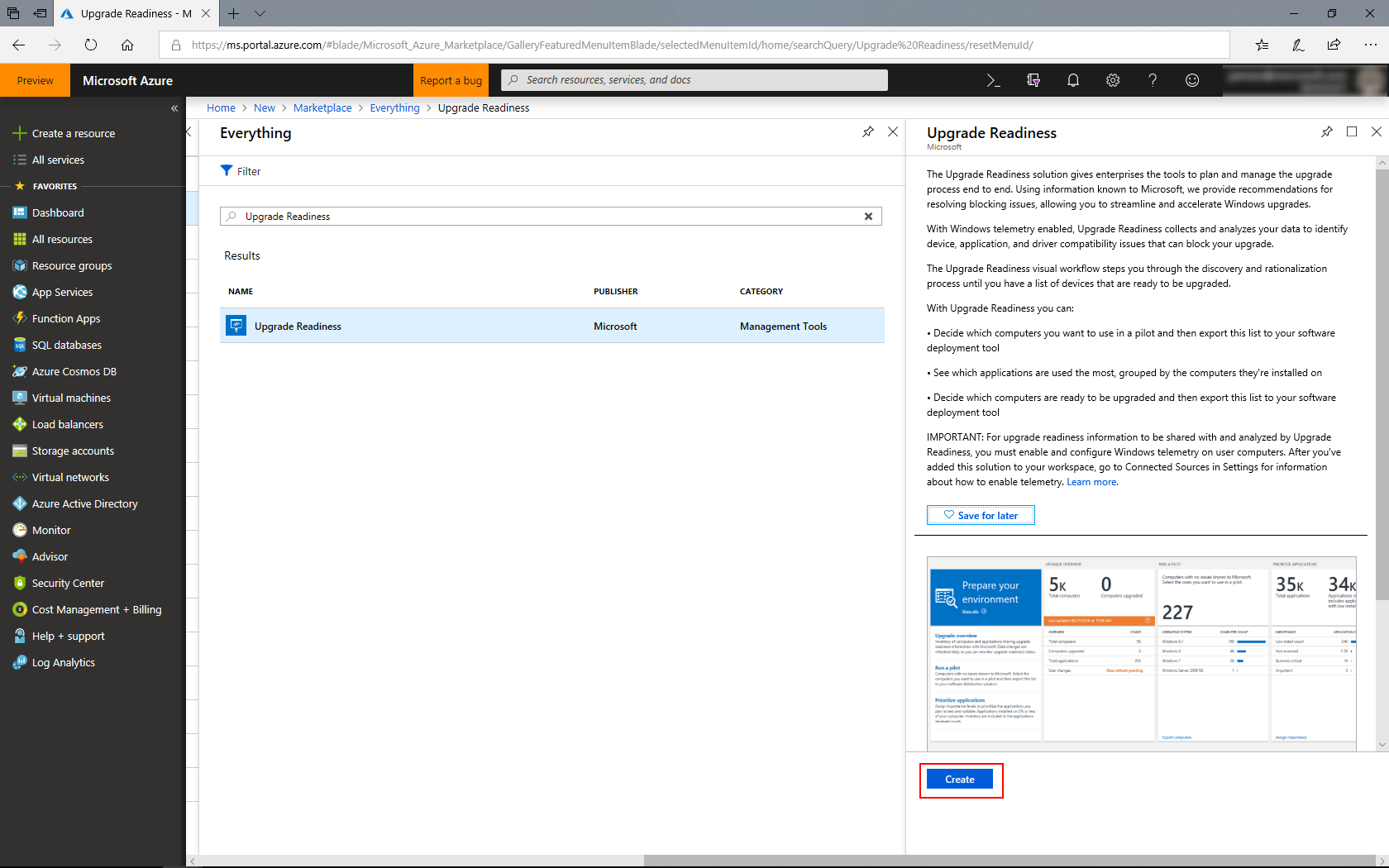The width and height of the screenshot is (1389, 868).
Task: Click the Log Analytics icon
Action: (20, 662)
